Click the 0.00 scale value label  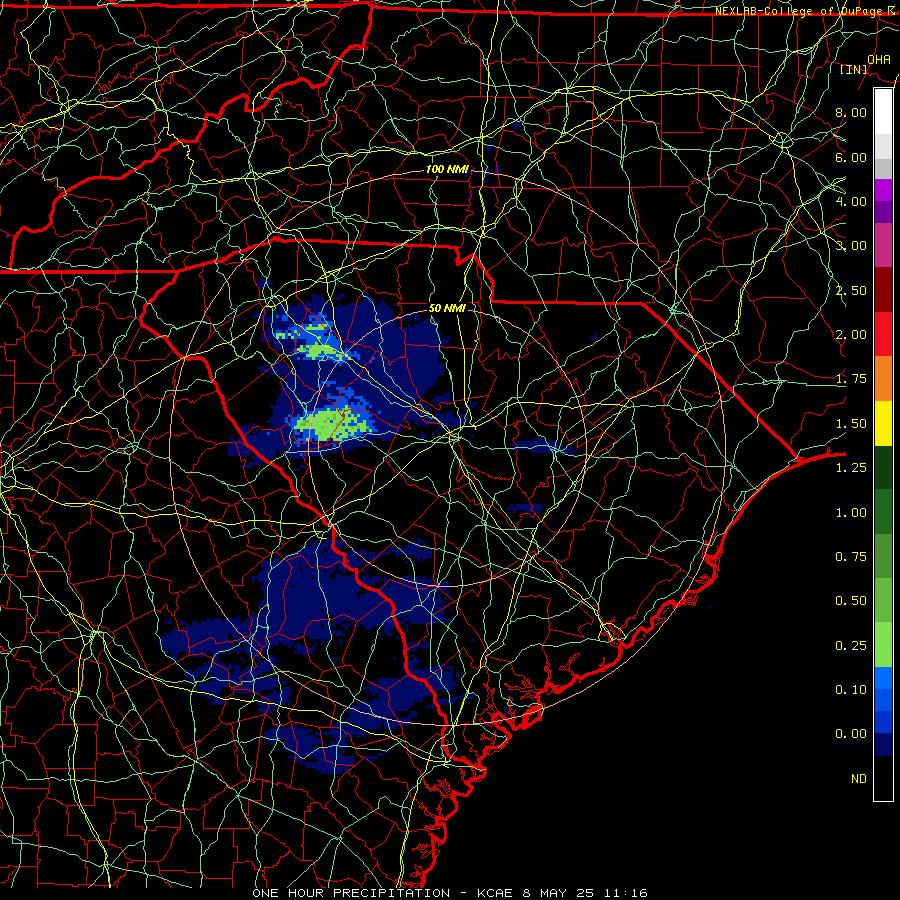click(x=851, y=734)
